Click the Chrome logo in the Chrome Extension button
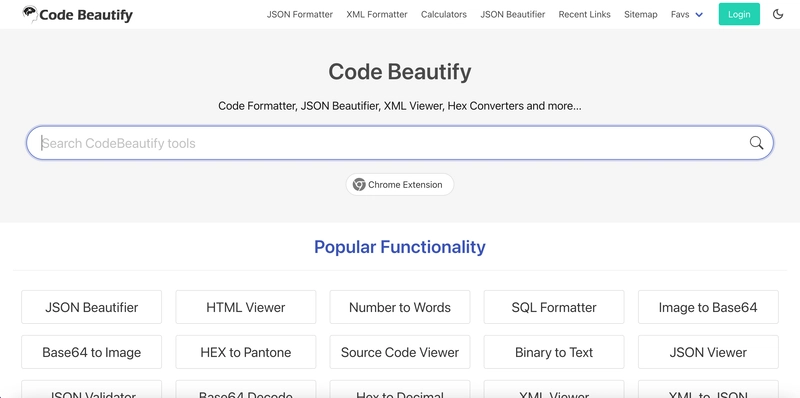800x398 pixels. point(359,185)
